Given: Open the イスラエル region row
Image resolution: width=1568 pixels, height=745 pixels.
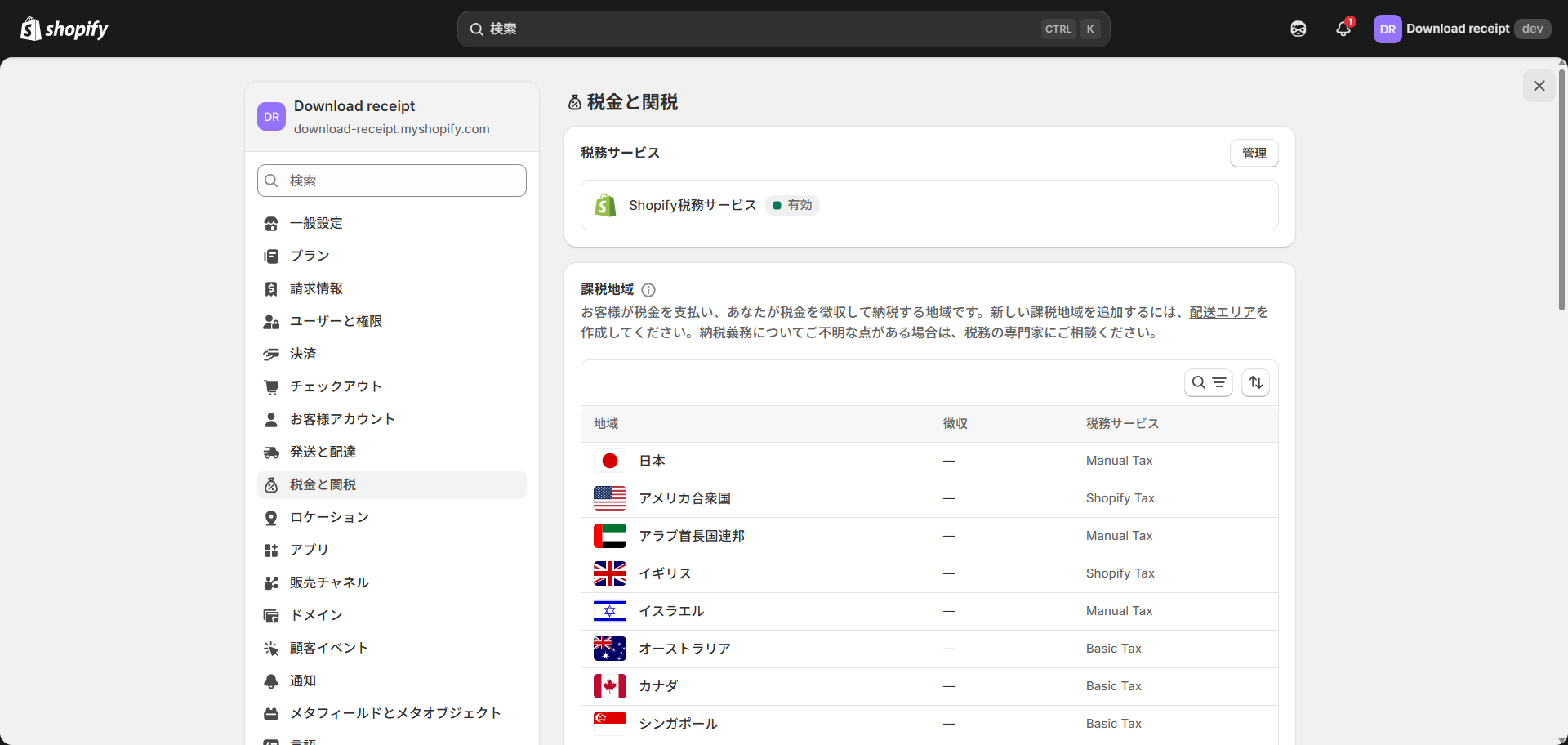Looking at the screenshot, I should click(929, 611).
